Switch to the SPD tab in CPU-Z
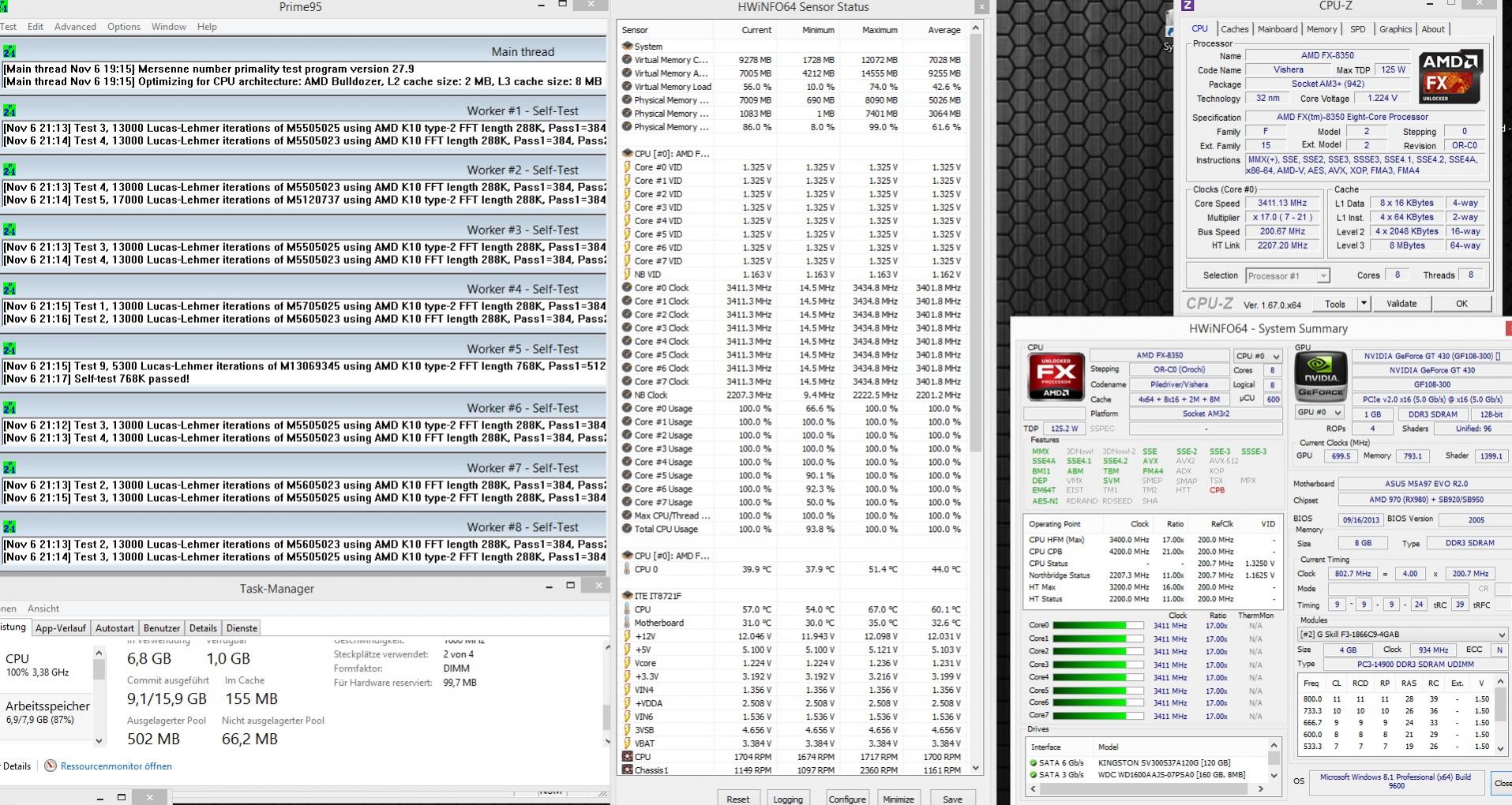Viewport: 1512px width, 805px height. [x=1358, y=29]
